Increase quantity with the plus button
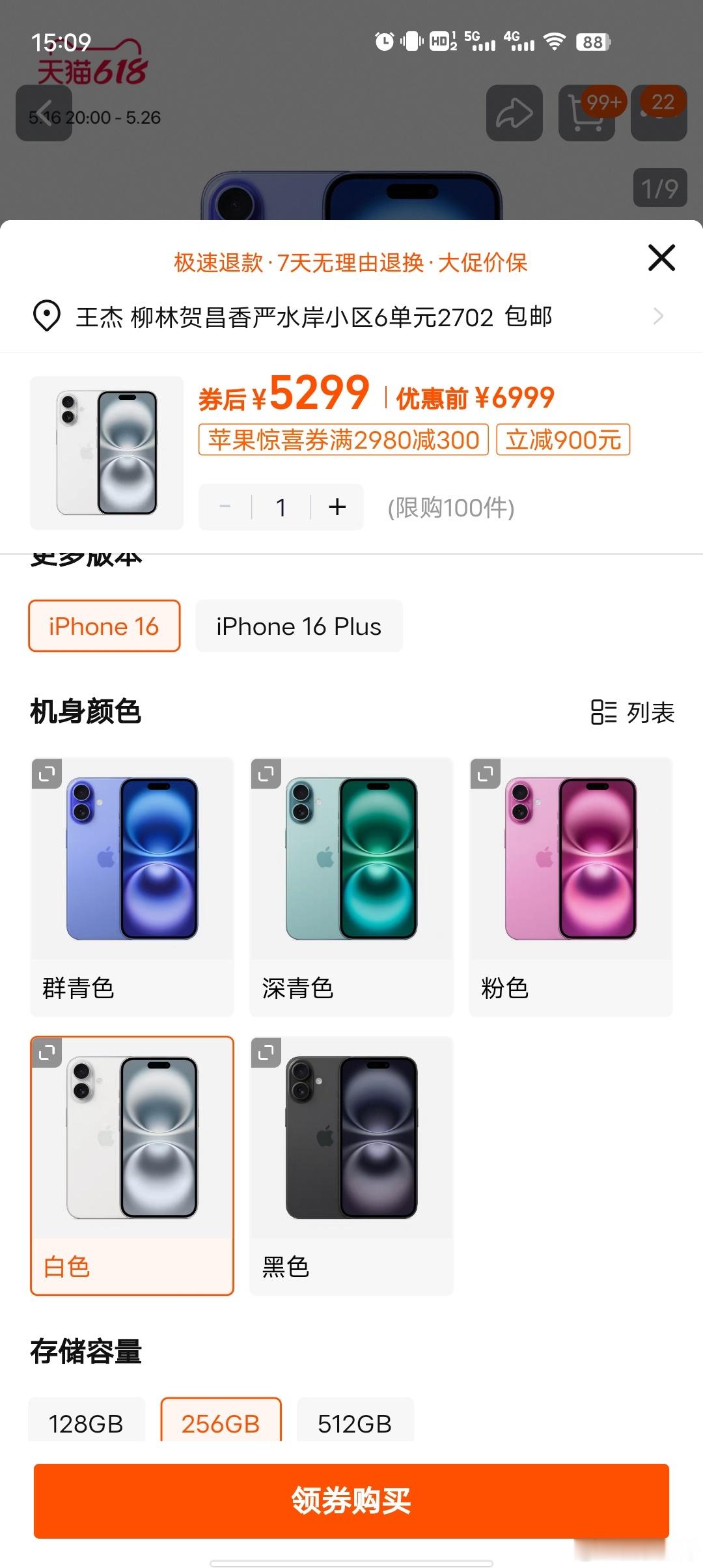The width and height of the screenshot is (703, 1568). (337, 507)
